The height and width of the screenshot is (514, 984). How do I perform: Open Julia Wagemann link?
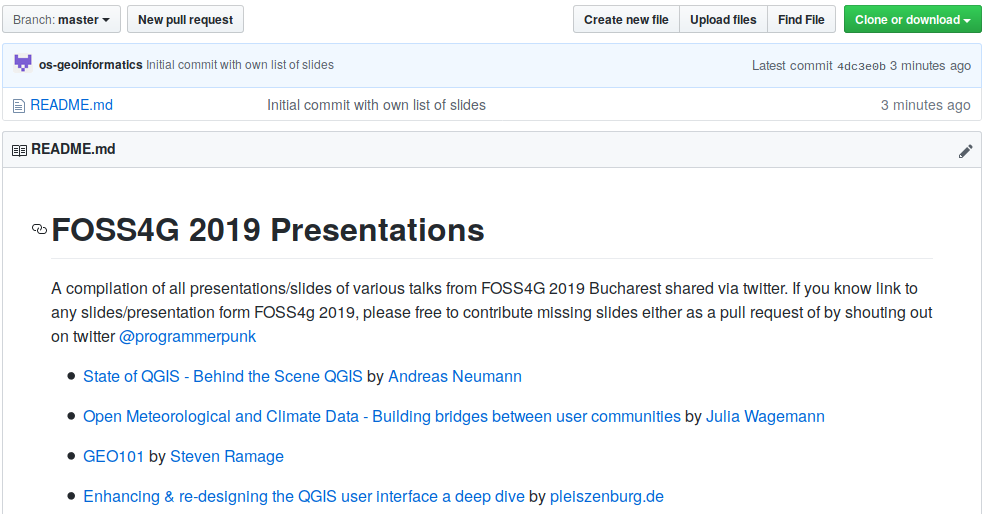(x=765, y=417)
